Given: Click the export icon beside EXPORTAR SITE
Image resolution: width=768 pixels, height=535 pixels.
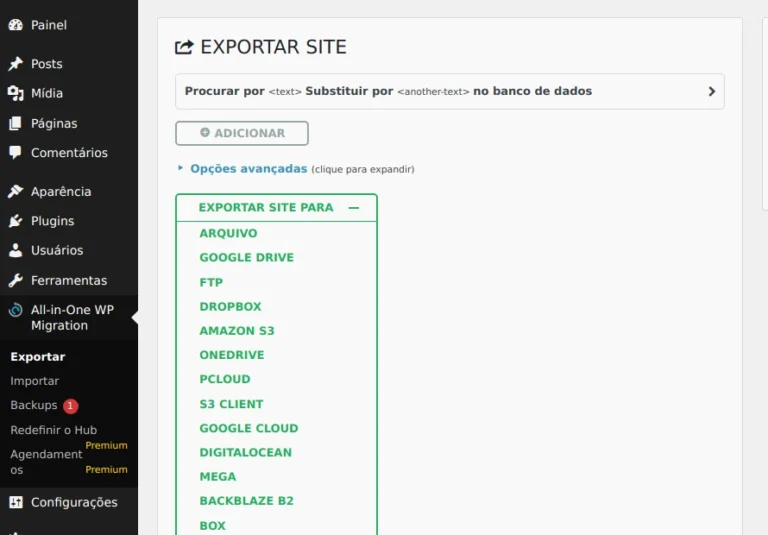Looking at the screenshot, I should click(184, 47).
